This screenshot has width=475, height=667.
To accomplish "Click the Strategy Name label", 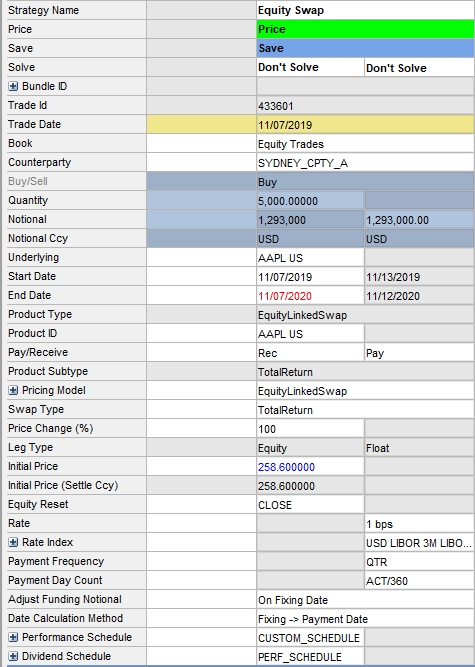I will [43, 10].
